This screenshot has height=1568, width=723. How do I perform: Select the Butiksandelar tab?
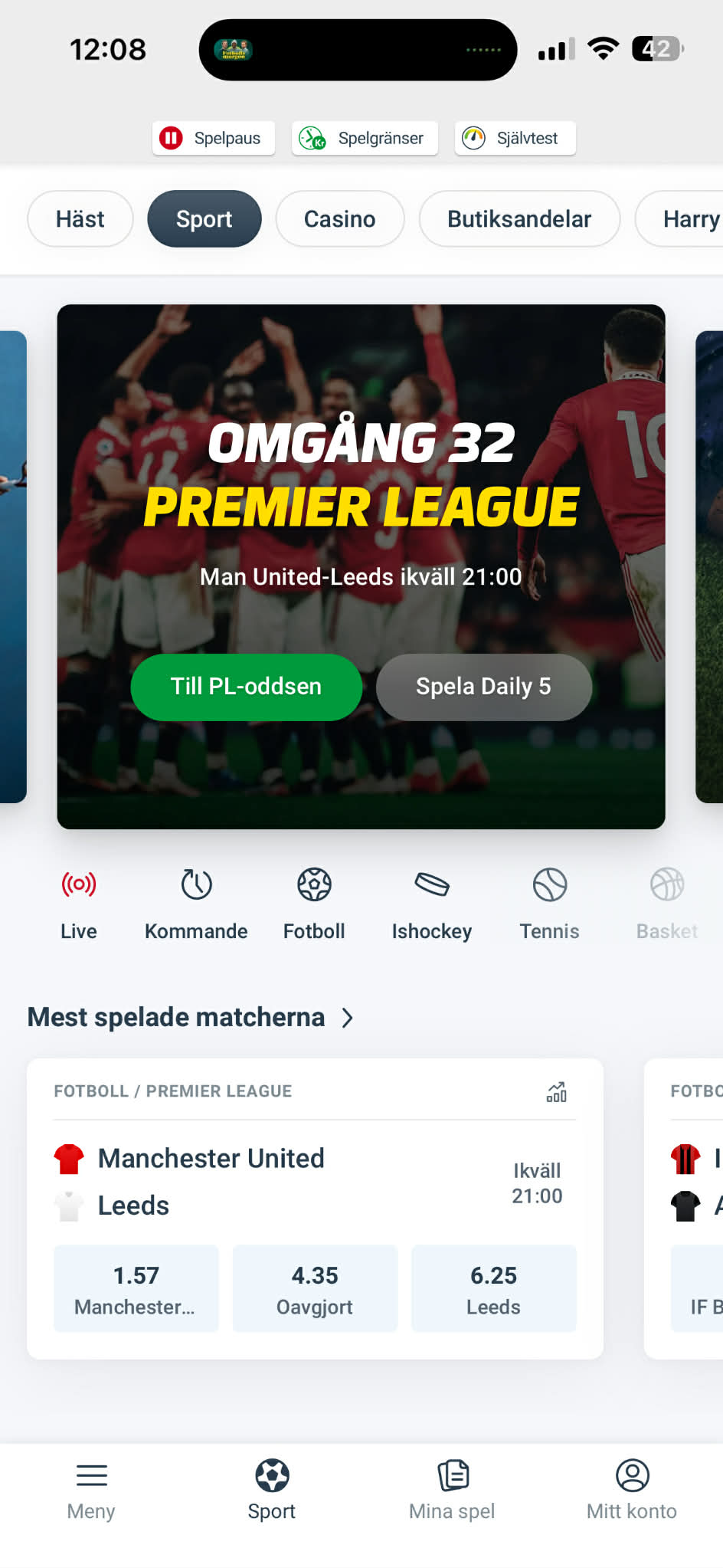tap(519, 219)
